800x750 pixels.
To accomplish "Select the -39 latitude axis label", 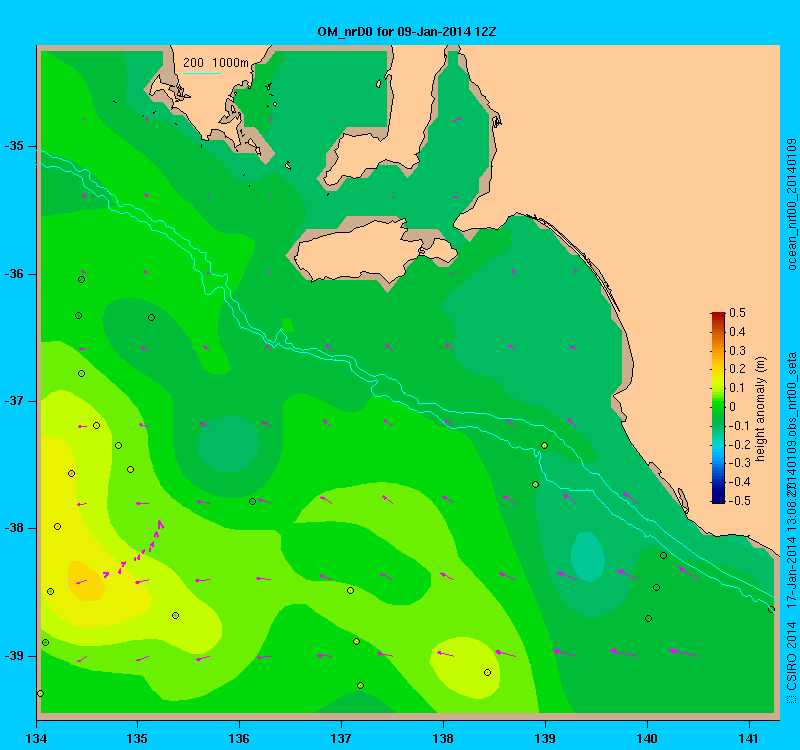I will point(14,656).
